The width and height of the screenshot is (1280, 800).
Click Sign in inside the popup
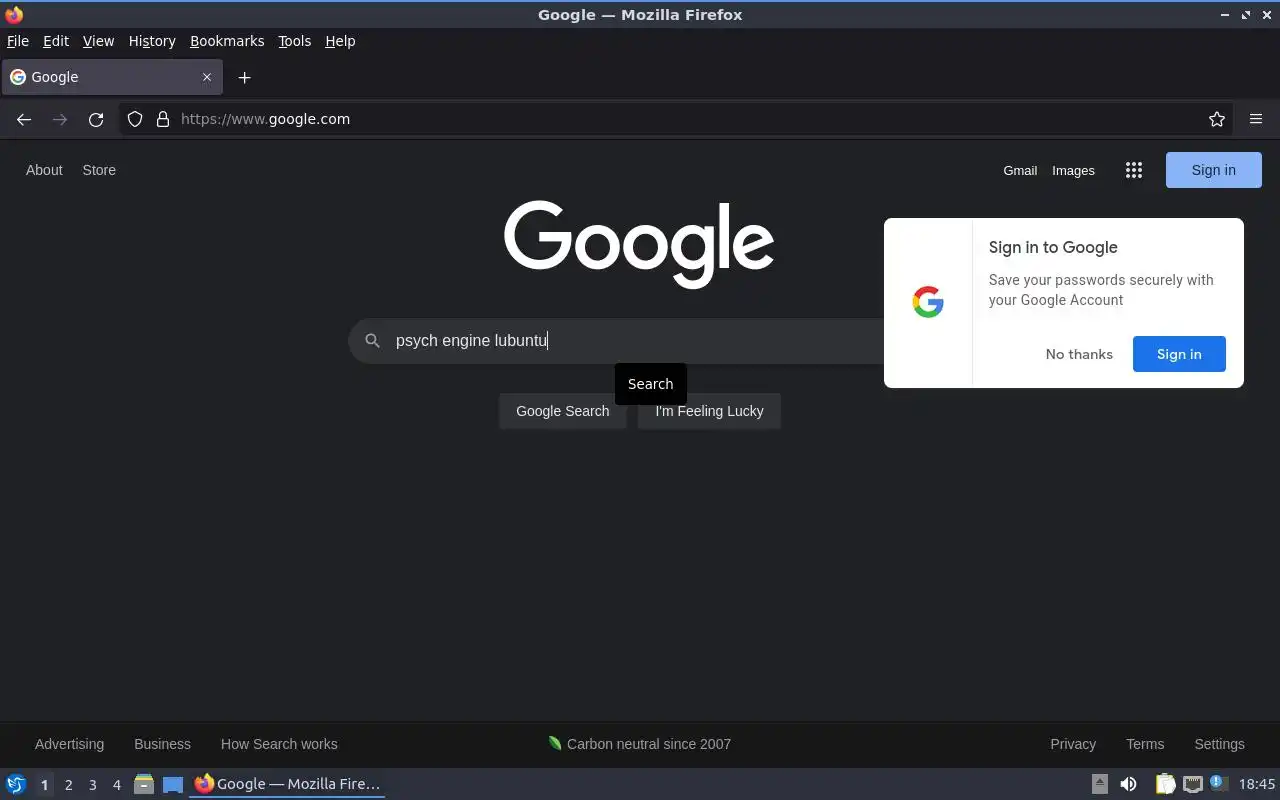[1179, 354]
